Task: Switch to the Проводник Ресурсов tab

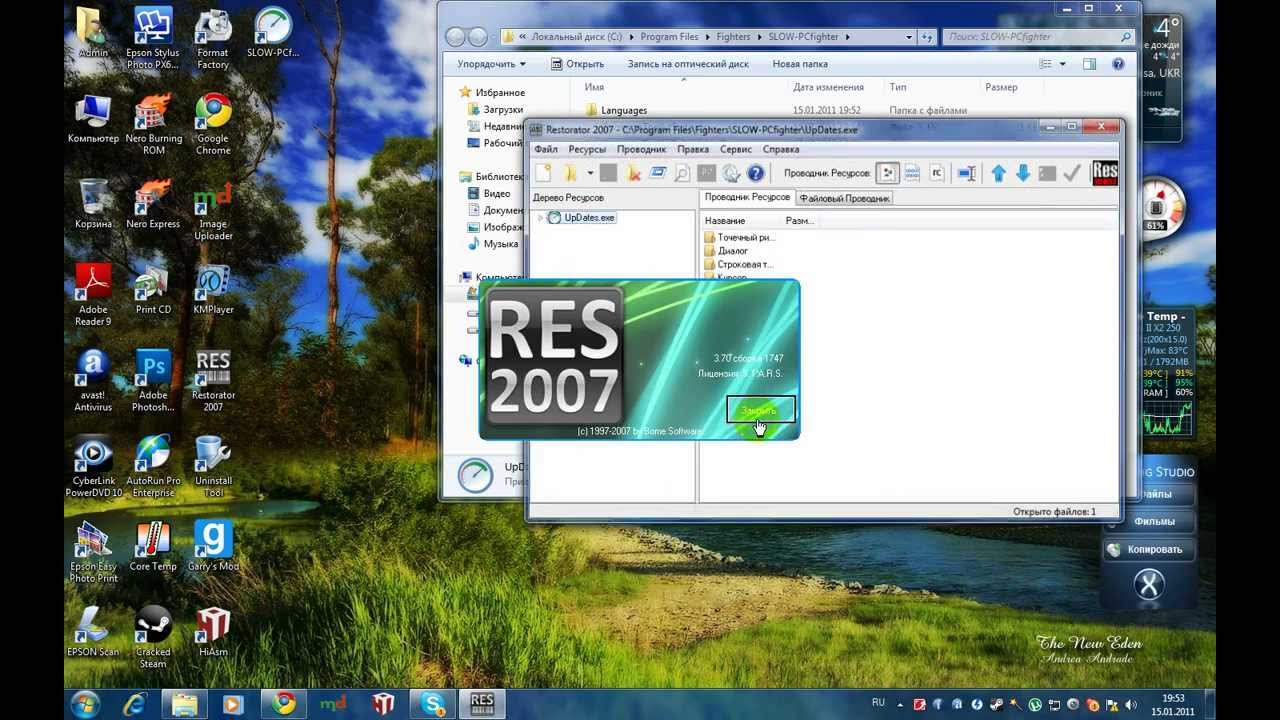Action: click(x=747, y=197)
